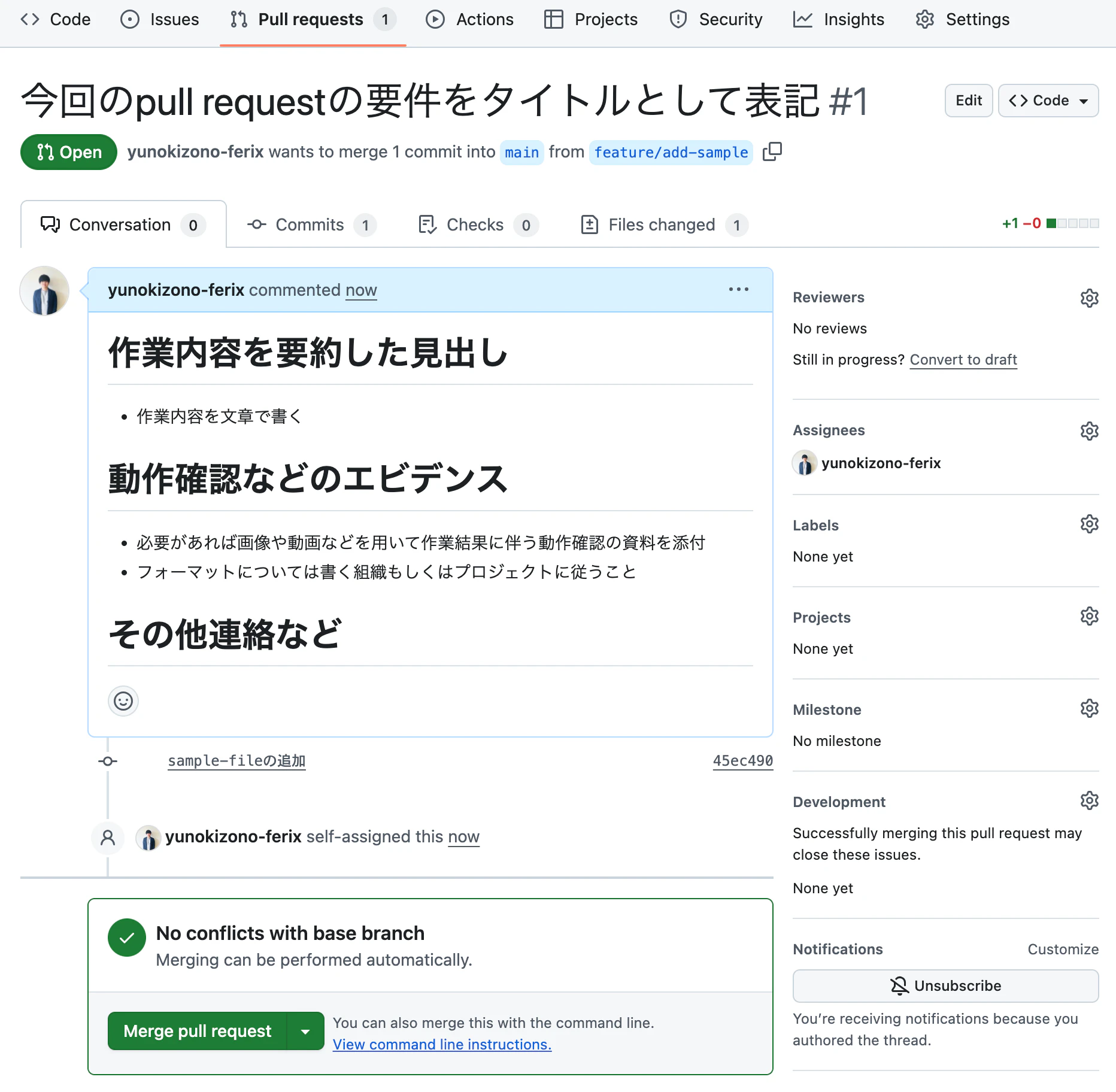Click Convert to draft link
The image size is (1116, 1092).
tap(963, 360)
